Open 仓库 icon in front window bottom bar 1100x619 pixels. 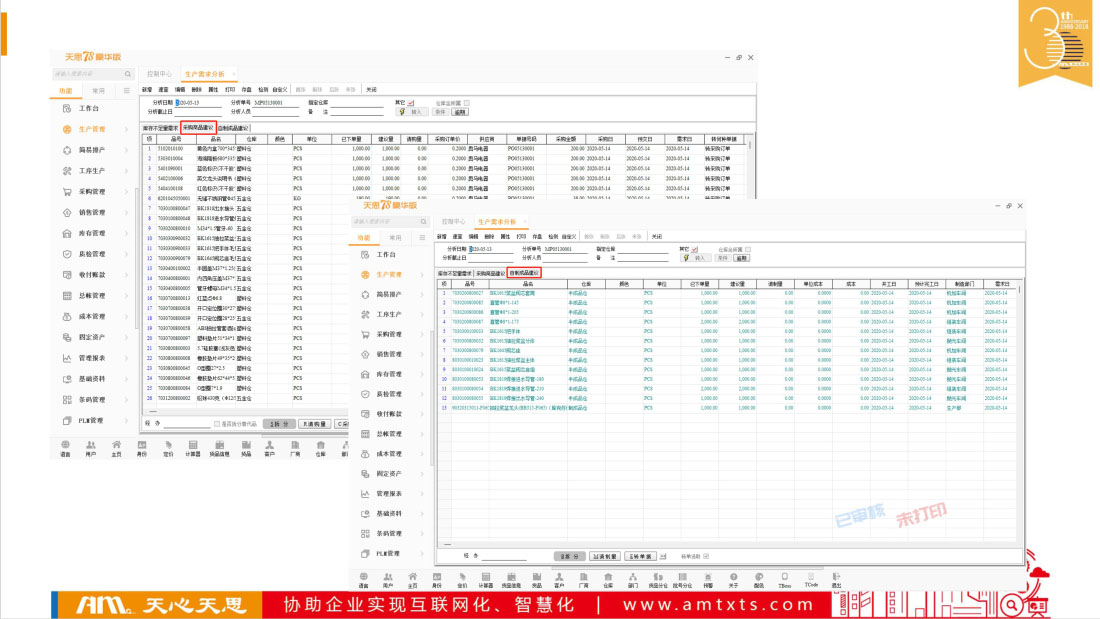pyautogui.click(x=607, y=577)
